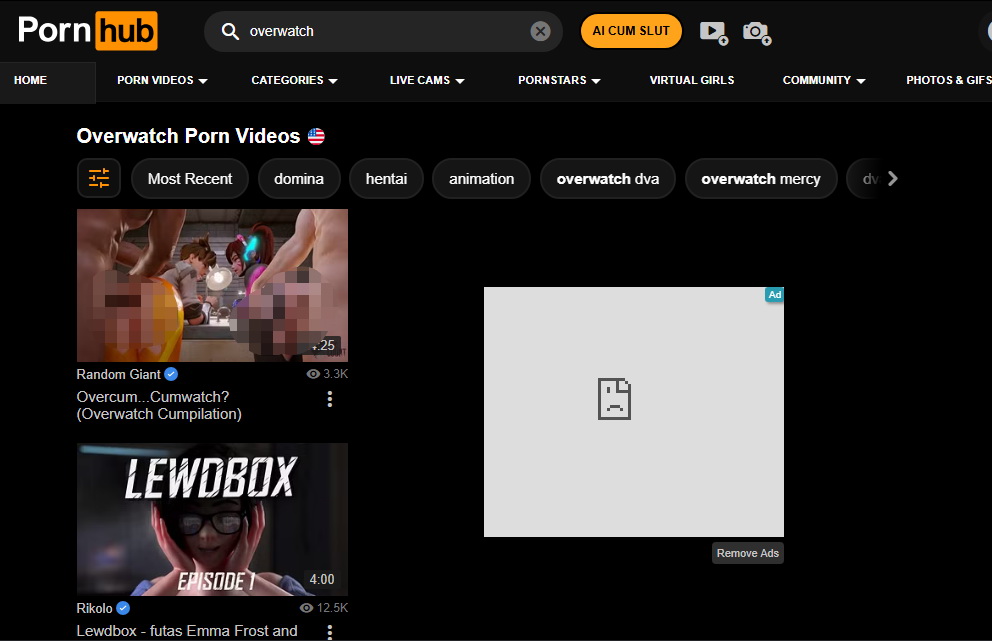Click the right chevron to show more chips
The image size is (992, 641).
click(x=892, y=179)
